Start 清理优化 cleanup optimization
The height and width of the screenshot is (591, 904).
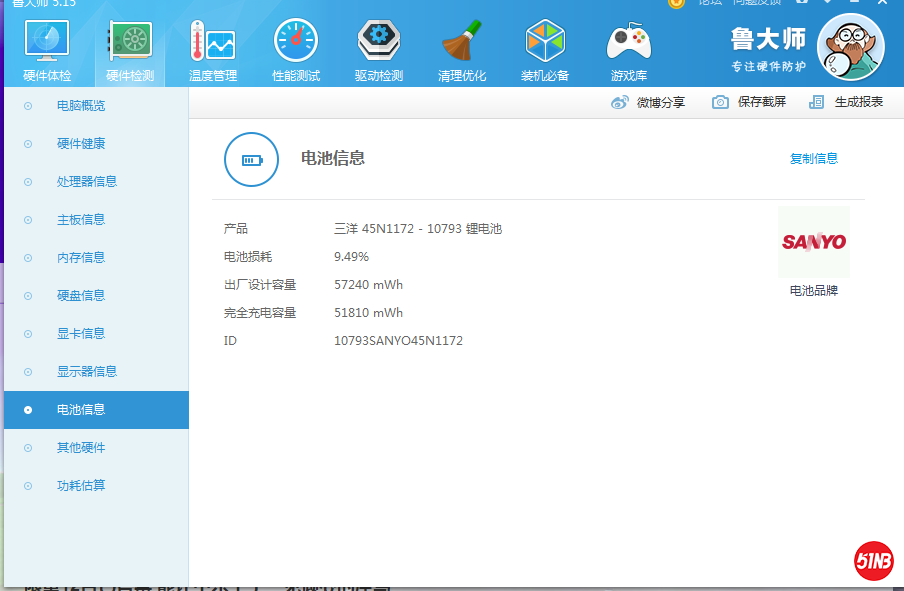pos(461,47)
